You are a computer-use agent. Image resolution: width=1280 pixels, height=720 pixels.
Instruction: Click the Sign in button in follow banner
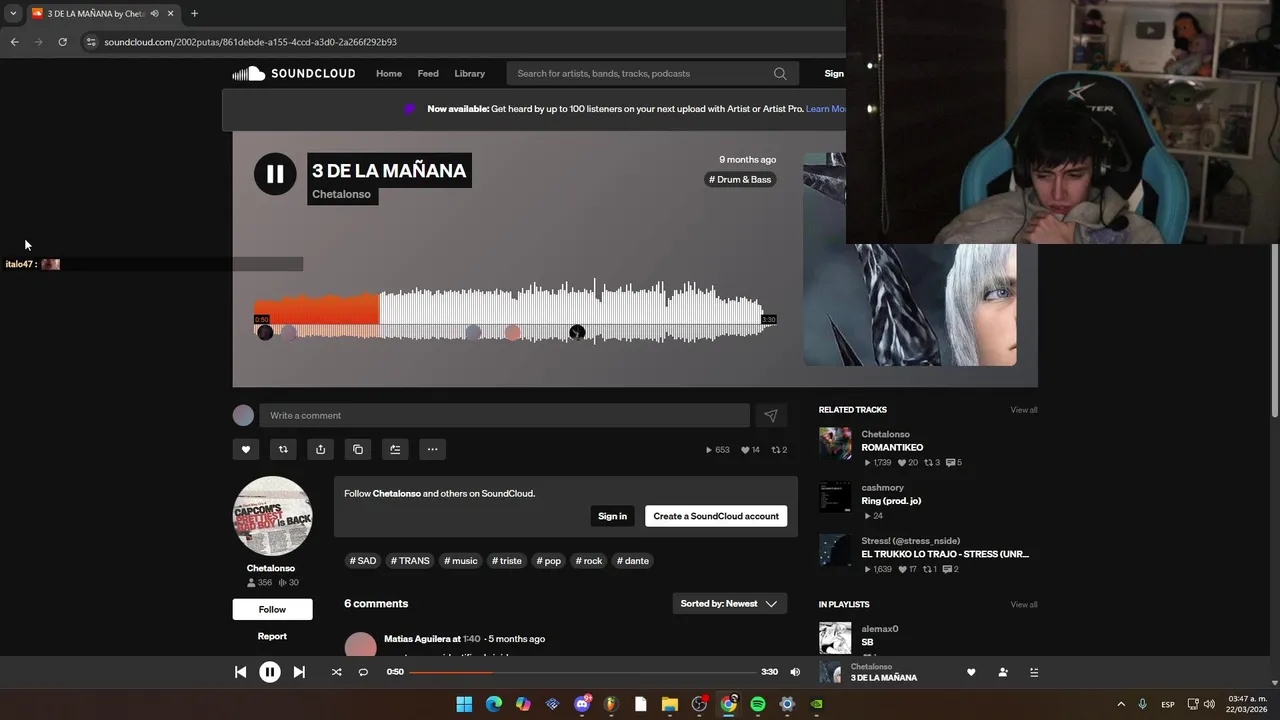pos(612,516)
